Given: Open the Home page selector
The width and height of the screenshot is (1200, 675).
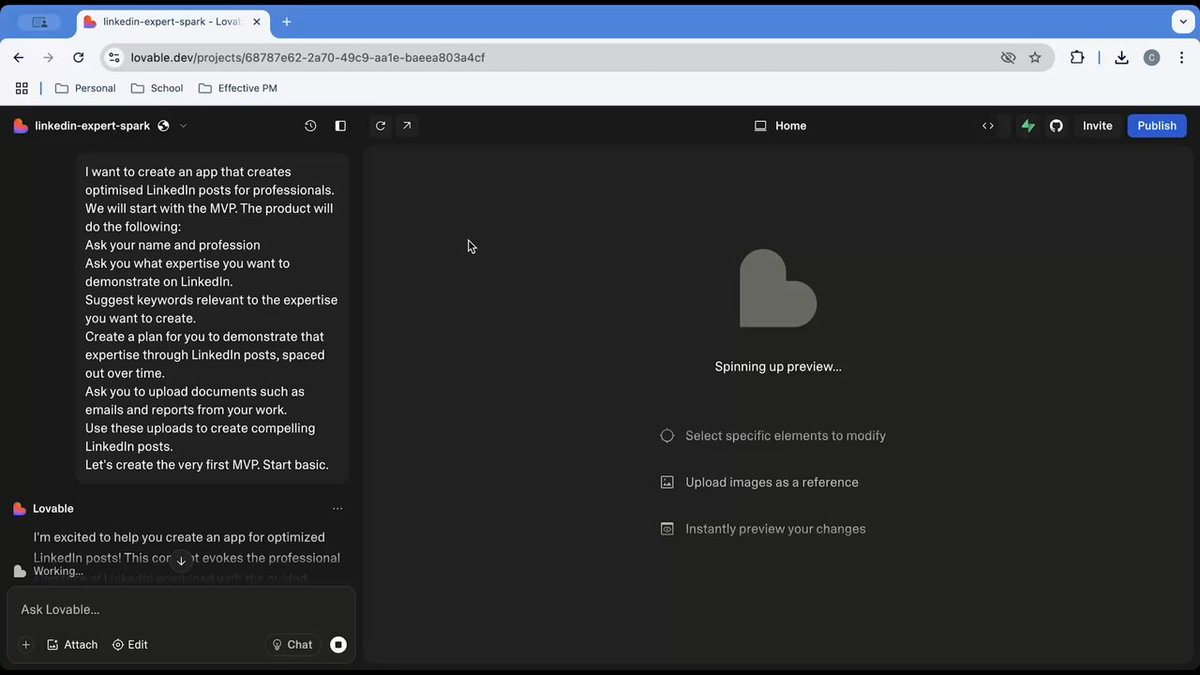Looking at the screenshot, I should [780, 126].
